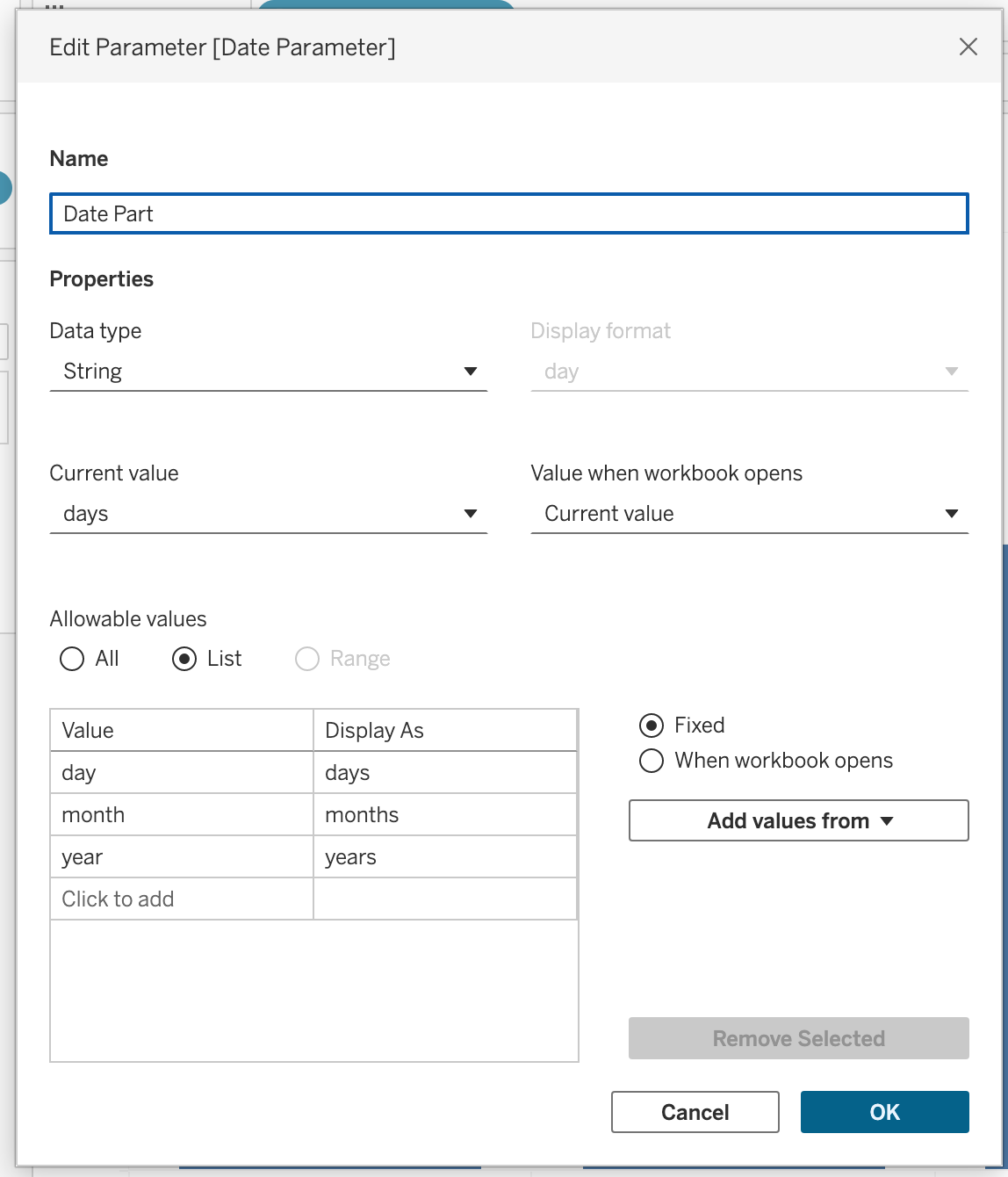
Task: Select When workbook opens radio option
Action: (652, 761)
